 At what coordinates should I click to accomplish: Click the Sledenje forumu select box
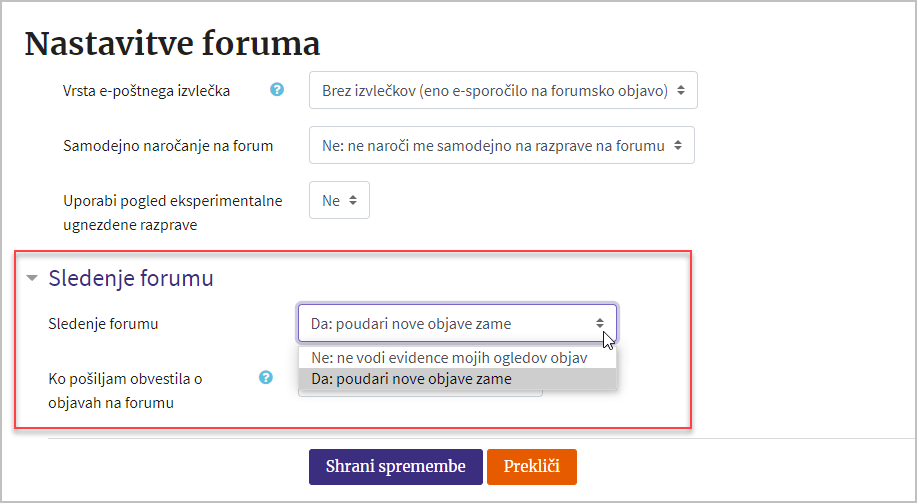457,323
